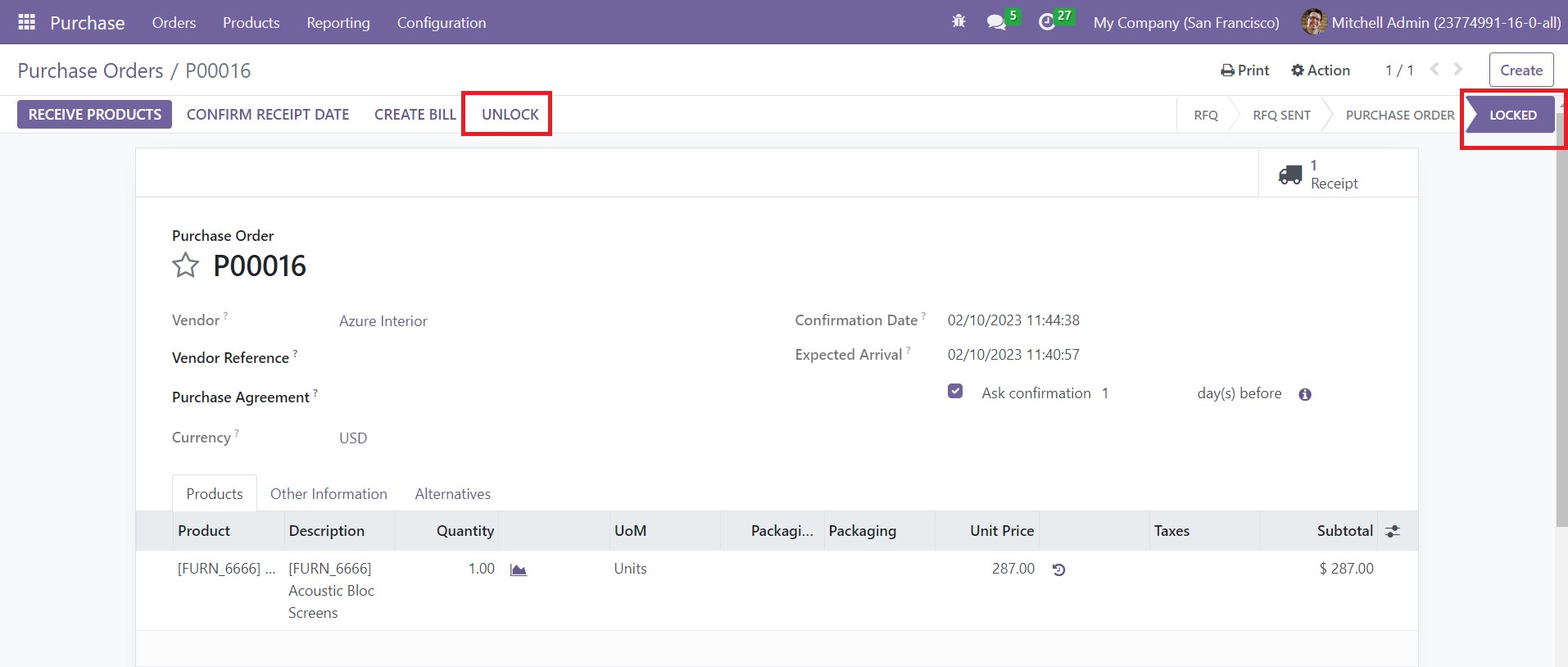Viewport: 1568px width, 667px height.
Task: Open the Receipt truck smart button
Action: point(1338,174)
